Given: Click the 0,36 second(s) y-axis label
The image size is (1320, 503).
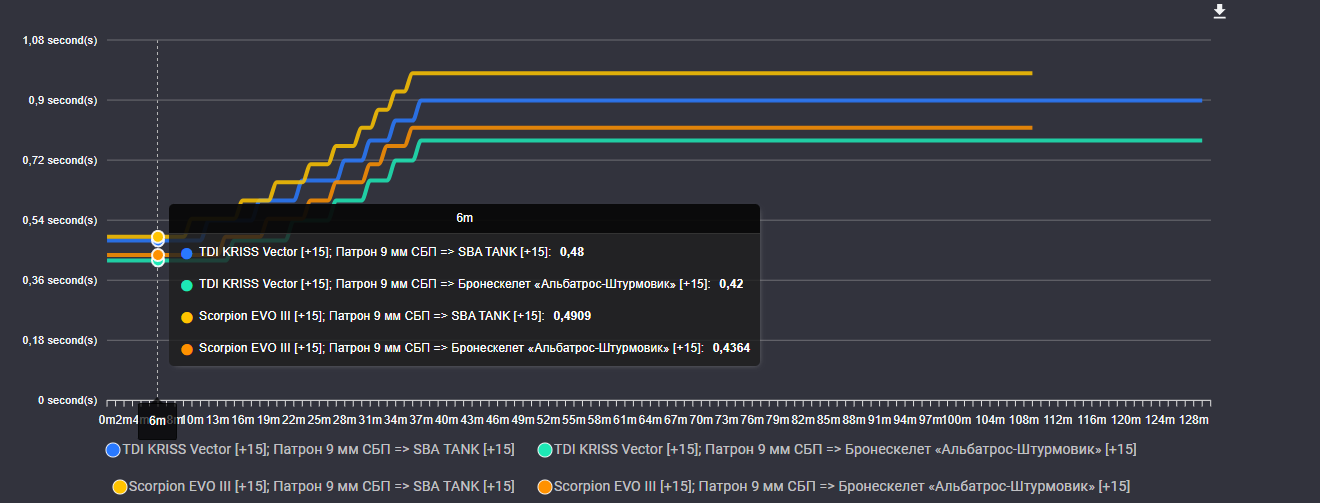Looking at the screenshot, I should pos(60,280).
